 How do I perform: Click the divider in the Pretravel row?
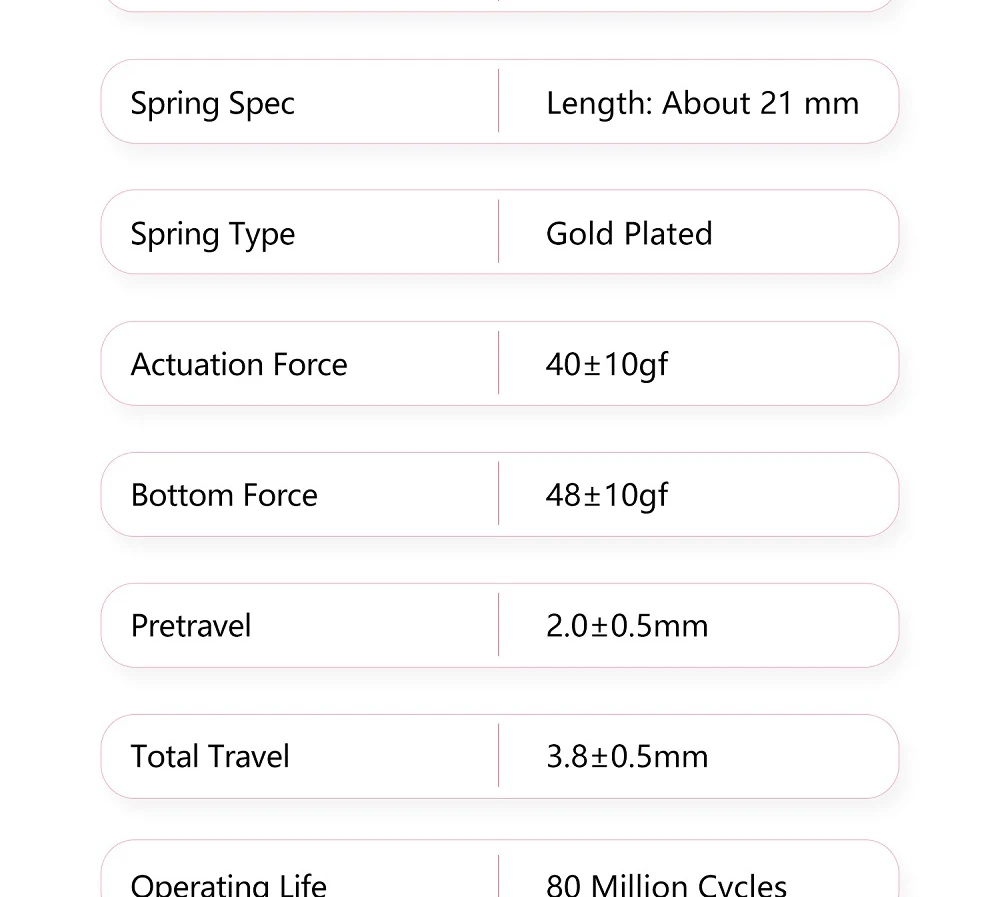tap(498, 625)
